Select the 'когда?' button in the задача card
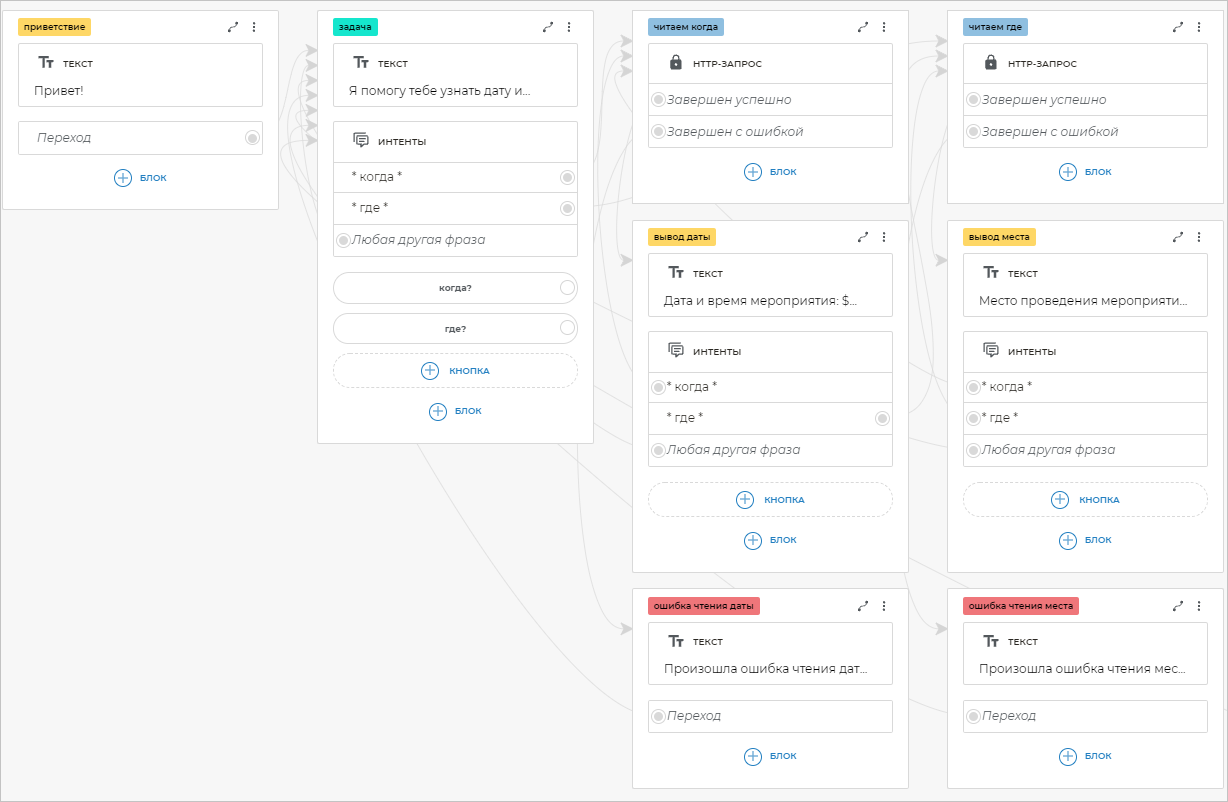Viewport: 1228px width, 802px height. click(455, 288)
